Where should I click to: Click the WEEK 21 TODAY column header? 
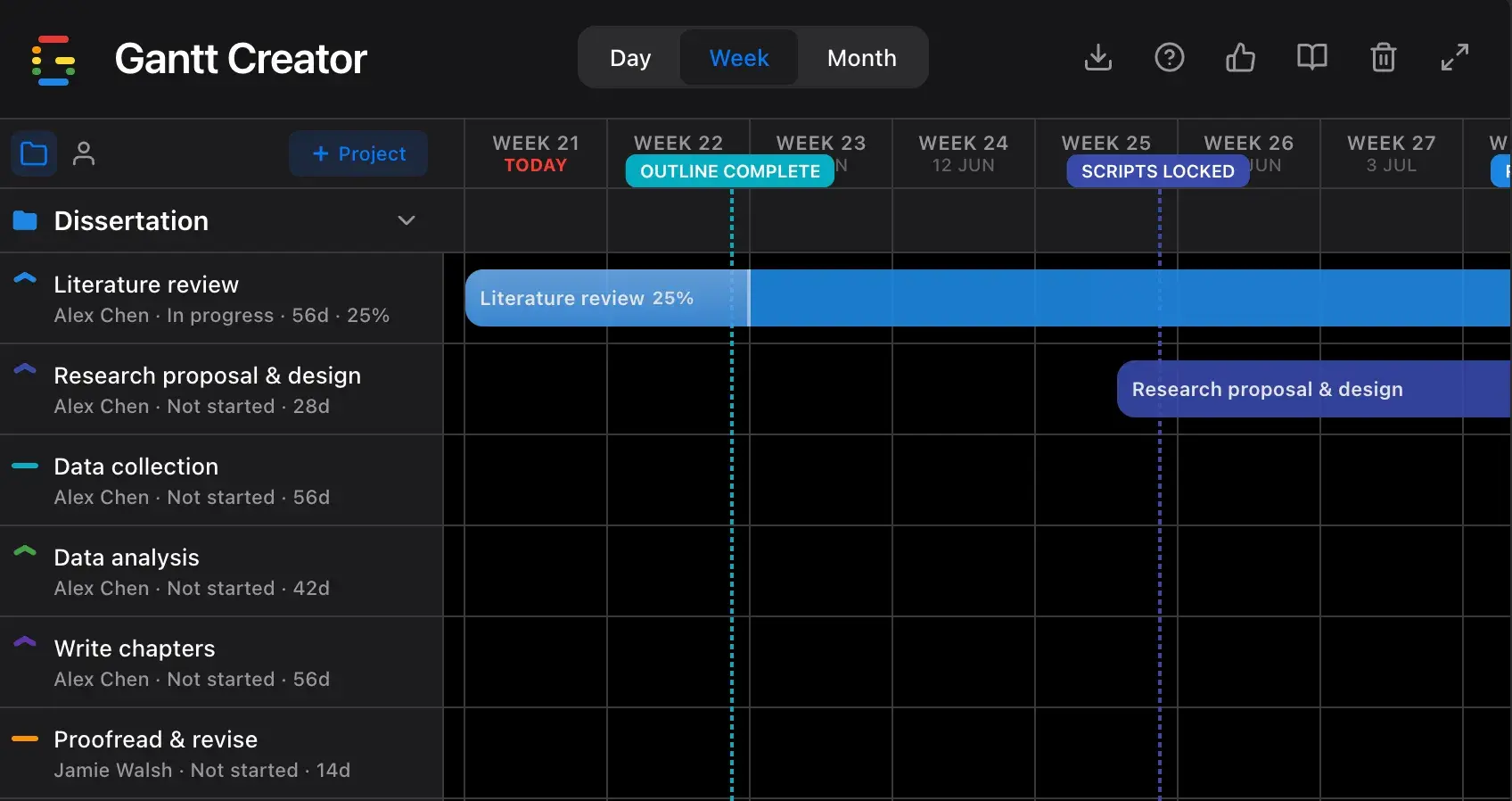pos(536,153)
